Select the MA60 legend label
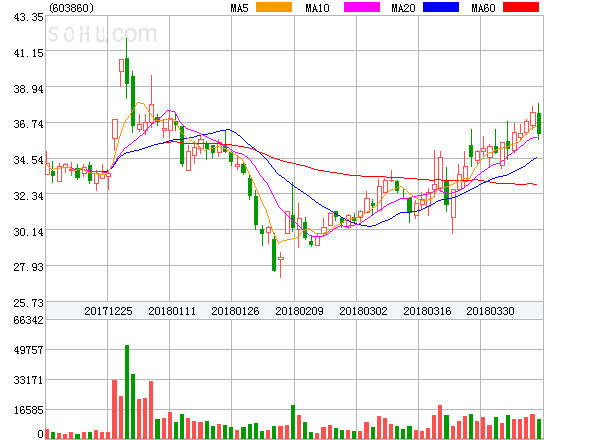600x440 pixels. (x=483, y=8)
